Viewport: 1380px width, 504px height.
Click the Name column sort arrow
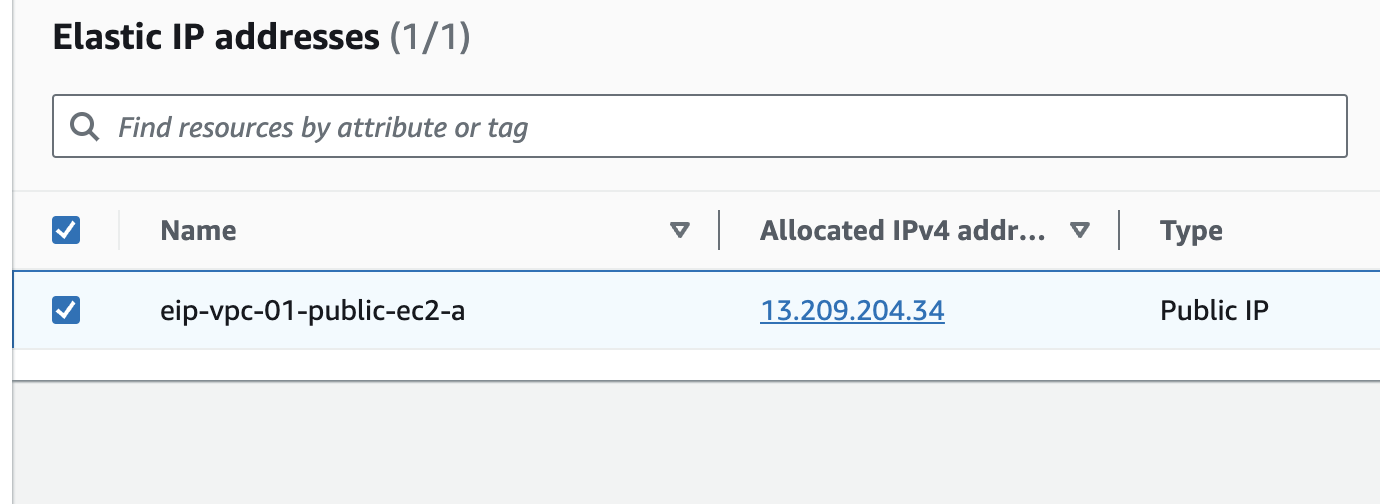click(x=680, y=231)
